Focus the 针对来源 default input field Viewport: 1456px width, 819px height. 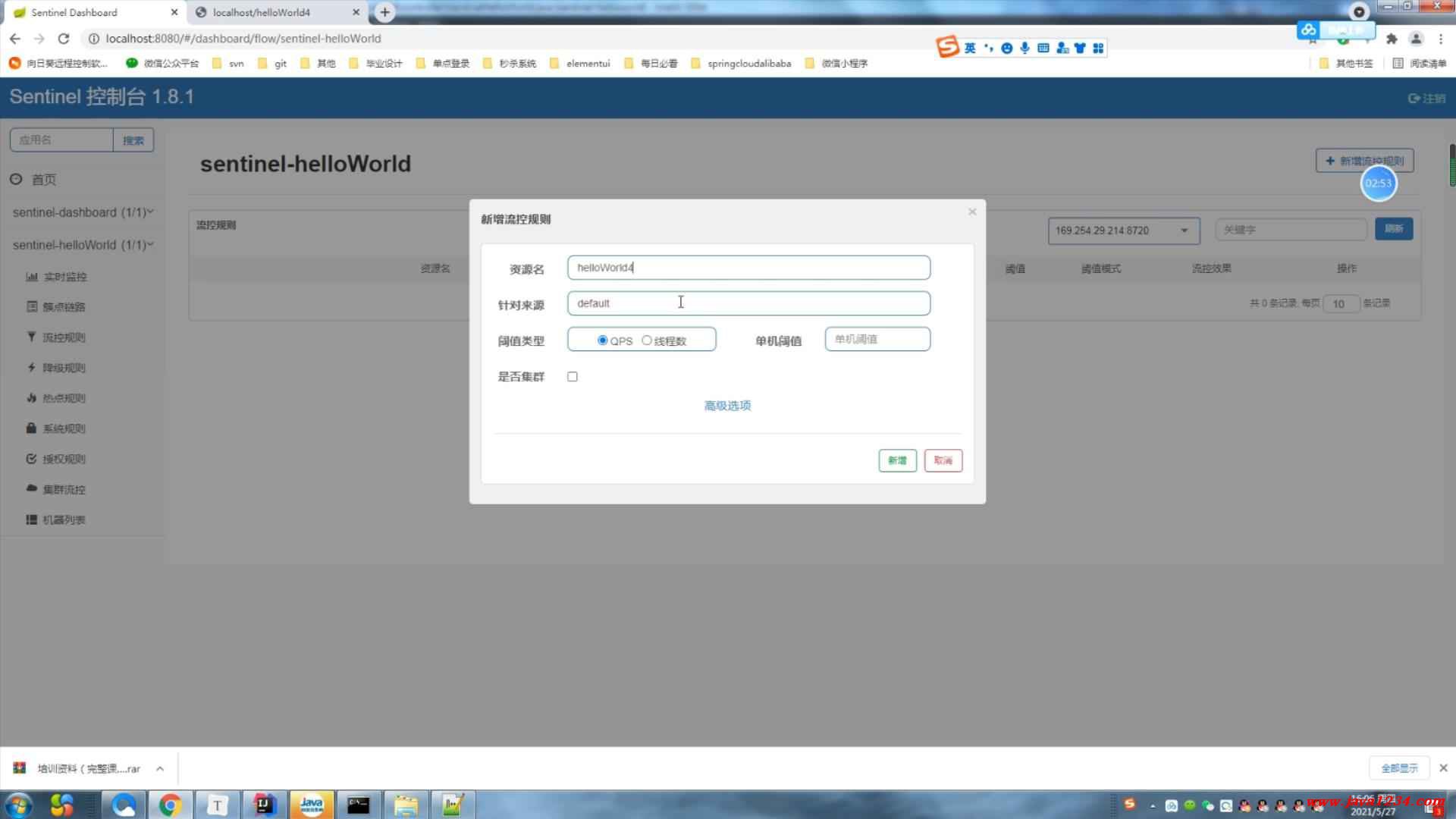coord(748,303)
